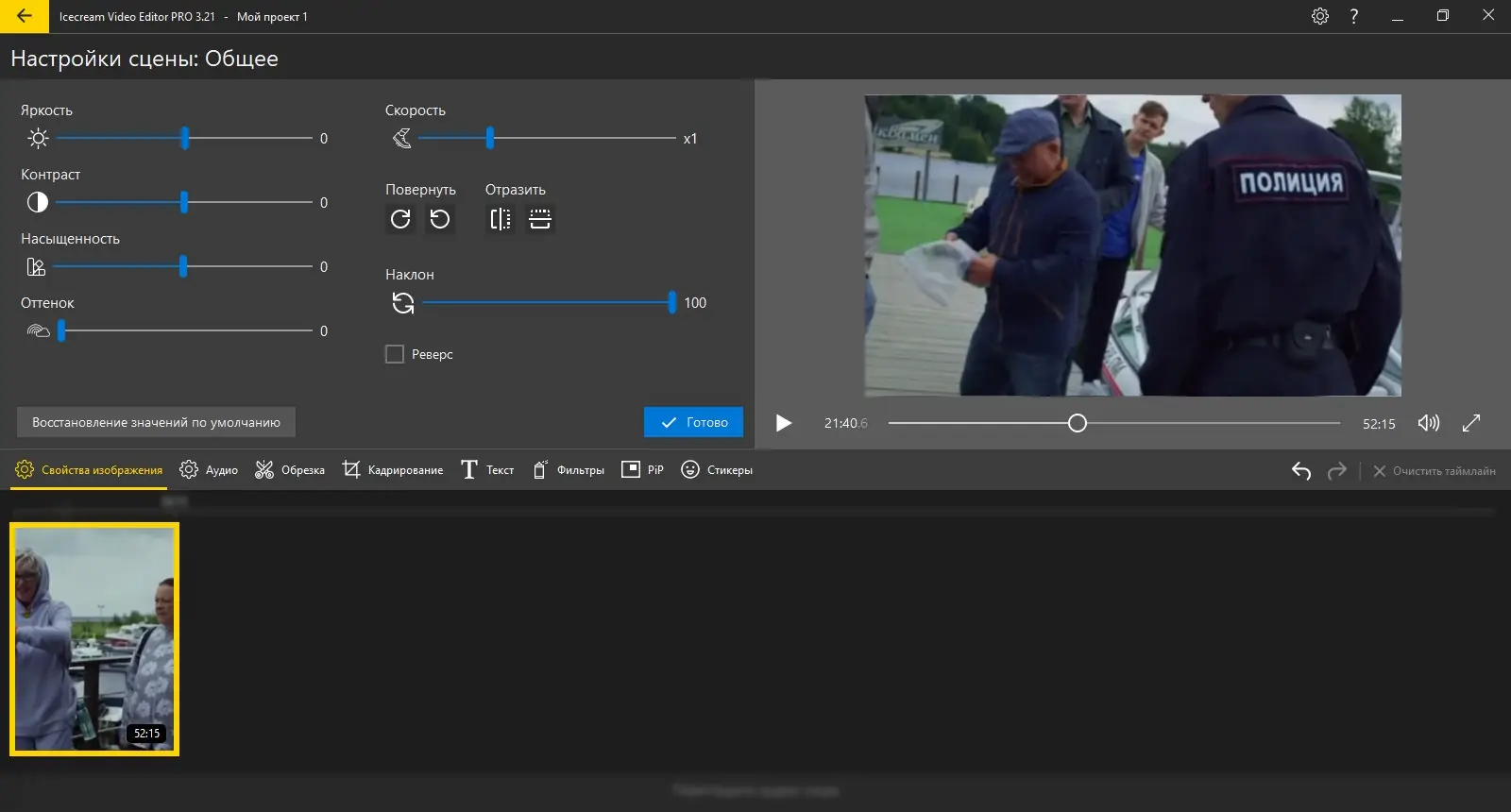Enable the Реверс checkbox
Screen dimensions: 1511x812
395,354
